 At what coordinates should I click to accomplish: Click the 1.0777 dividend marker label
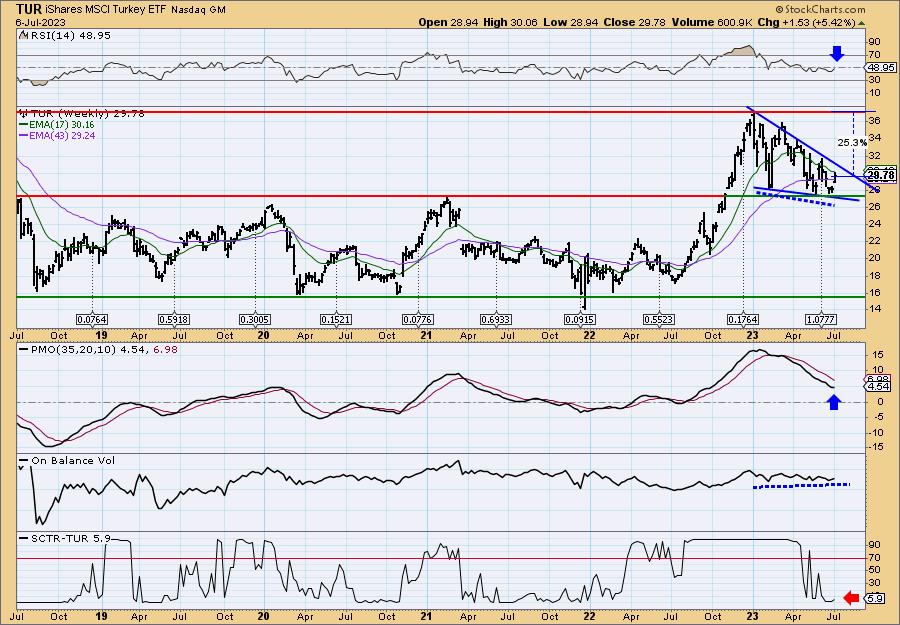(x=821, y=319)
